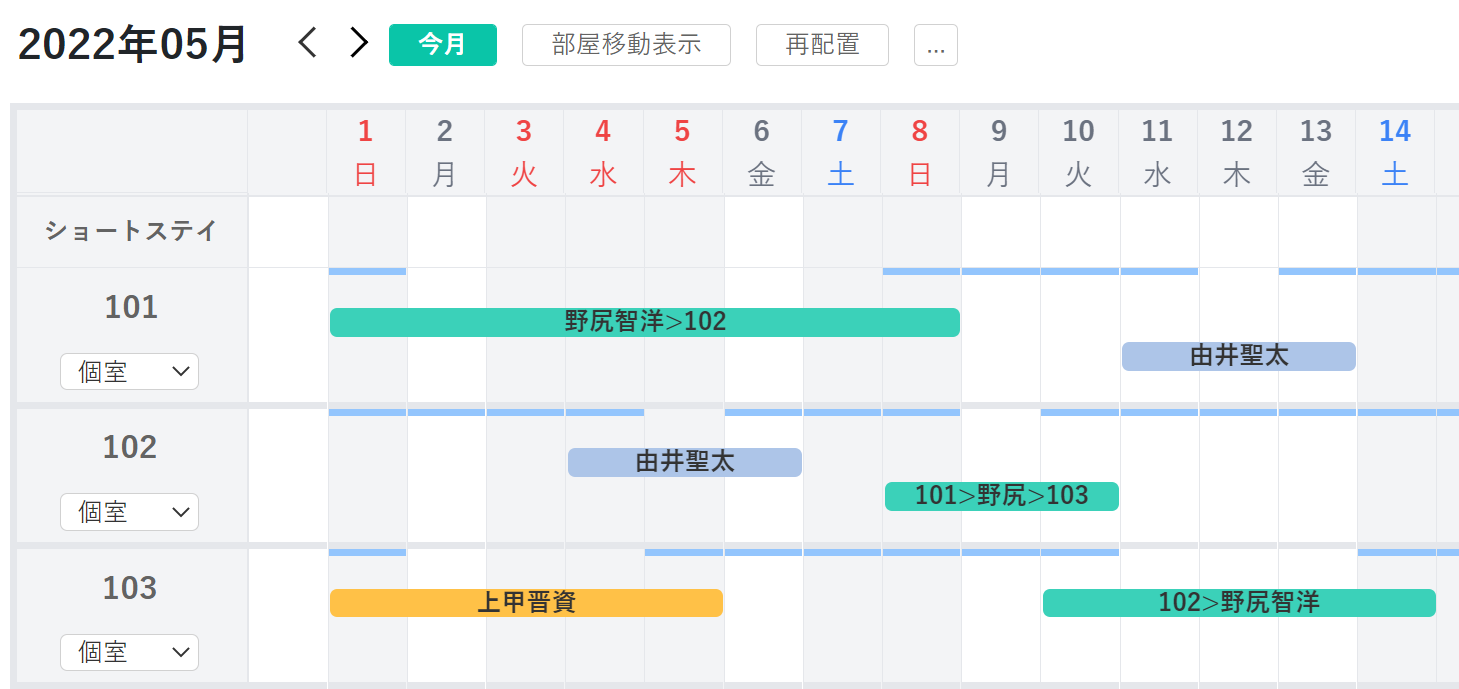1459x689 pixels.
Task: Click the room 101 label
Action: tap(131, 307)
